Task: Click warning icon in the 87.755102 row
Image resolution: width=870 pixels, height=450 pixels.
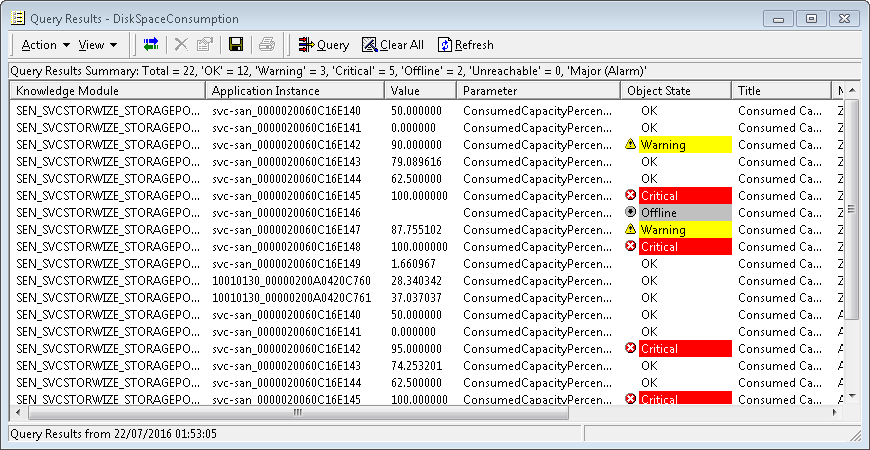Action: tap(630, 229)
